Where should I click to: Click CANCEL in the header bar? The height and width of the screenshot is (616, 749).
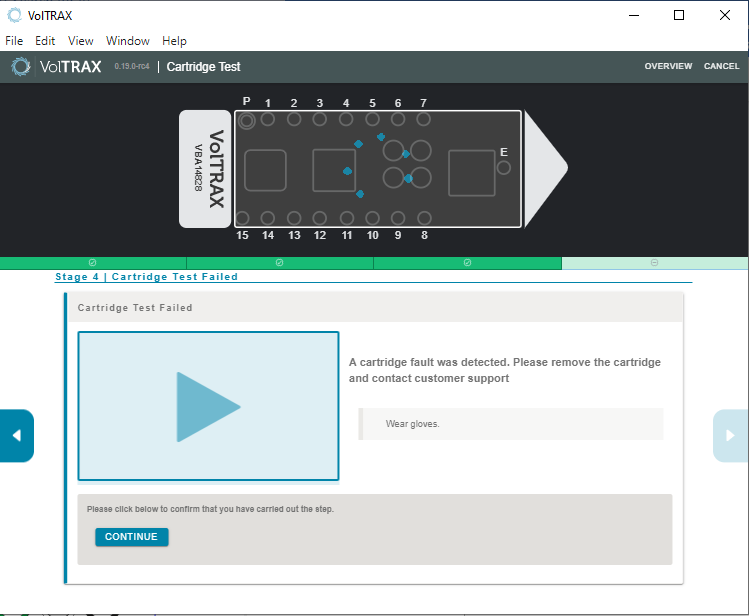[x=721, y=66]
